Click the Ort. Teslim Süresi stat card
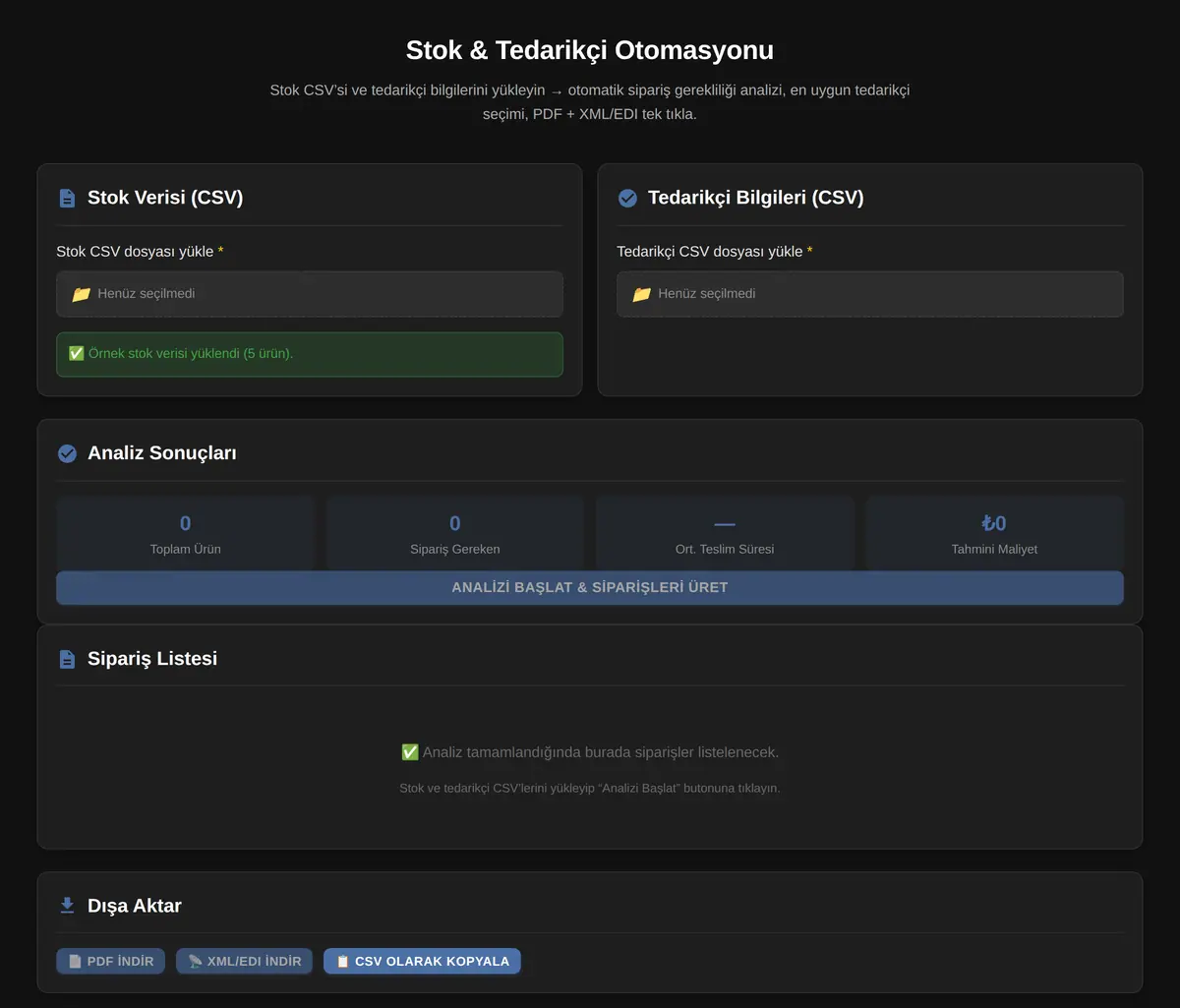The width and height of the screenshot is (1180, 1008). point(725,534)
